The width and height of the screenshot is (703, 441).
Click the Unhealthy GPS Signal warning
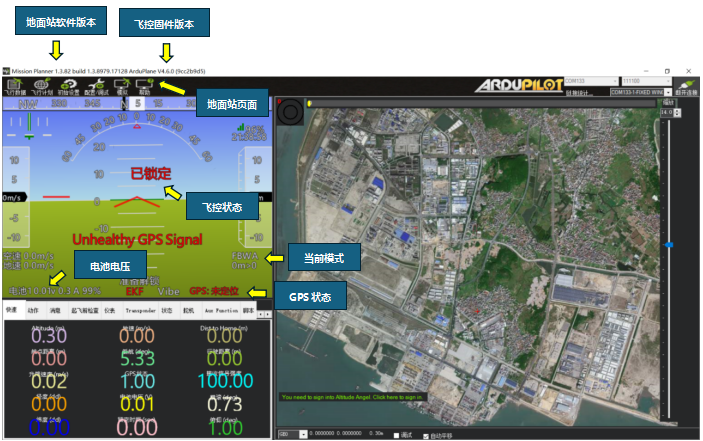point(137,240)
